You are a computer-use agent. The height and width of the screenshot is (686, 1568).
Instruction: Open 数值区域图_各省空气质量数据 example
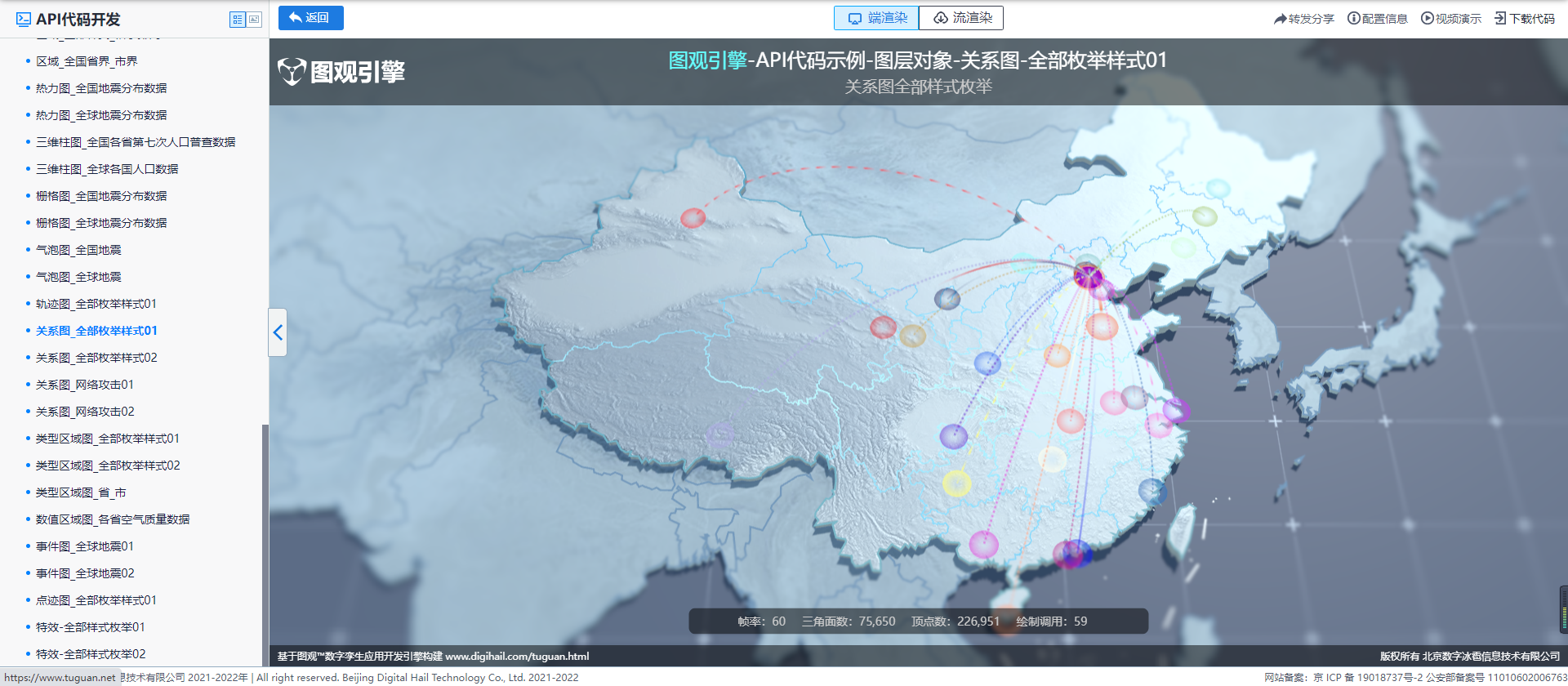113,519
